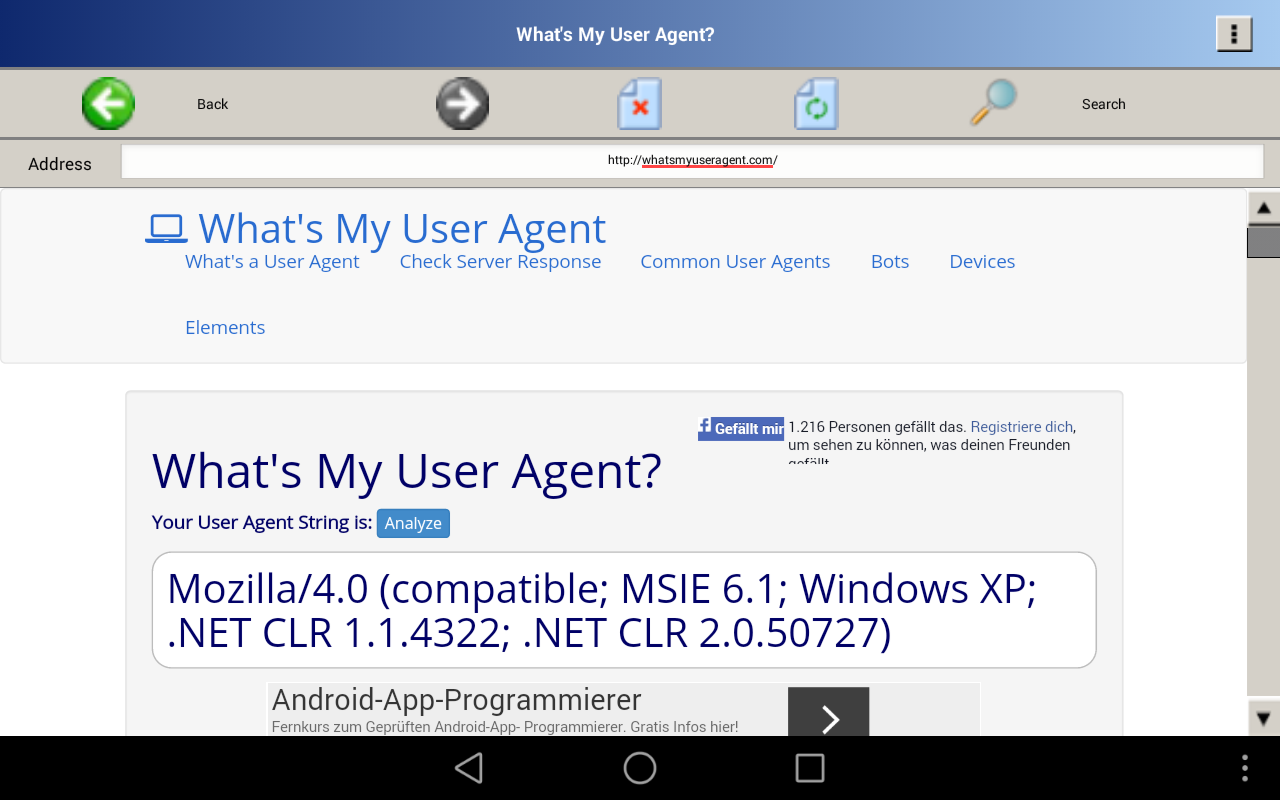Tap the Android Back triangle button
The width and height of the screenshot is (1280, 800).
pos(469,768)
